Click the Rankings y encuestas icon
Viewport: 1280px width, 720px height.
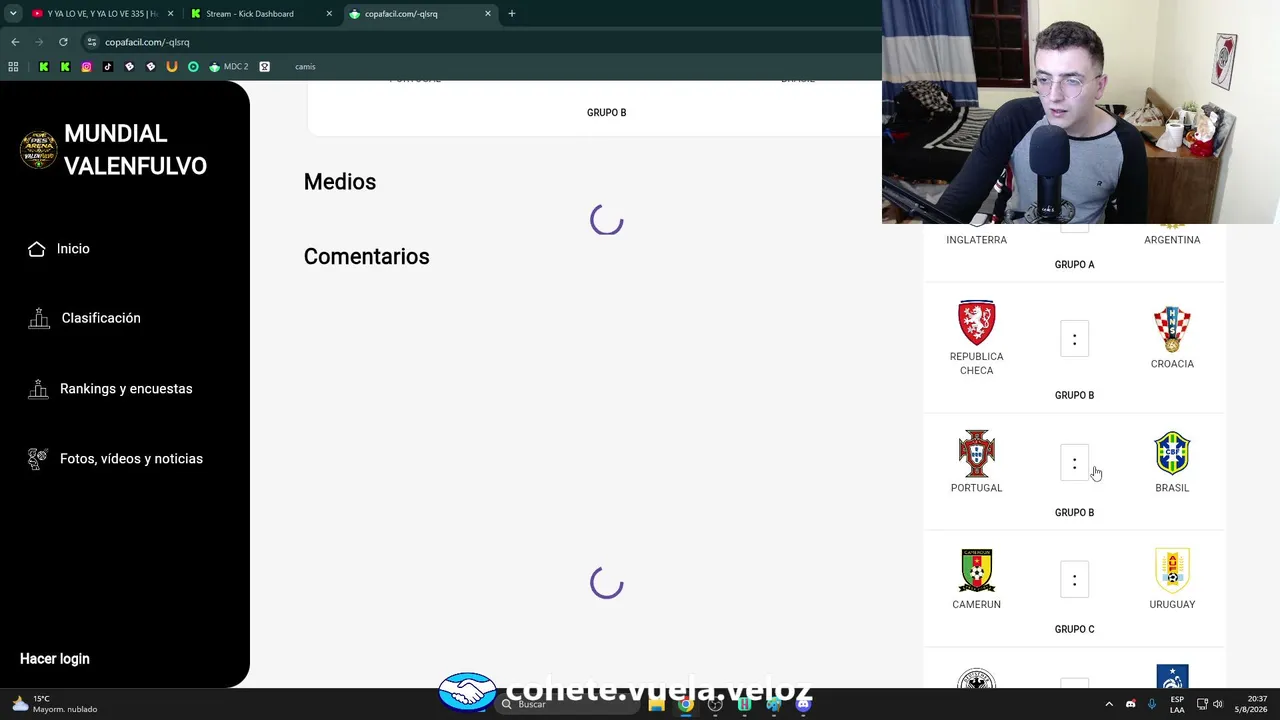(x=38, y=389)
